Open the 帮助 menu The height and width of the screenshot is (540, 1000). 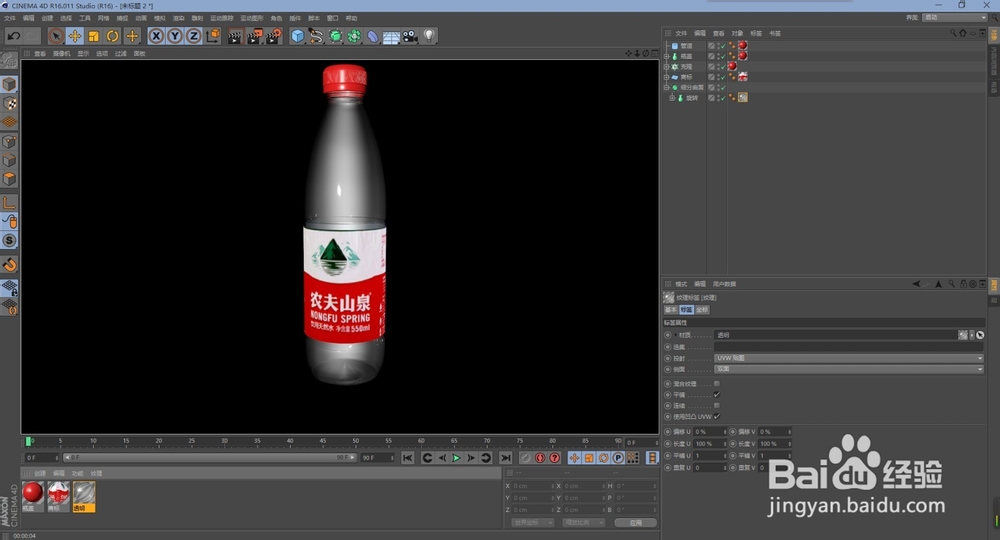click(x=351, y=18)
